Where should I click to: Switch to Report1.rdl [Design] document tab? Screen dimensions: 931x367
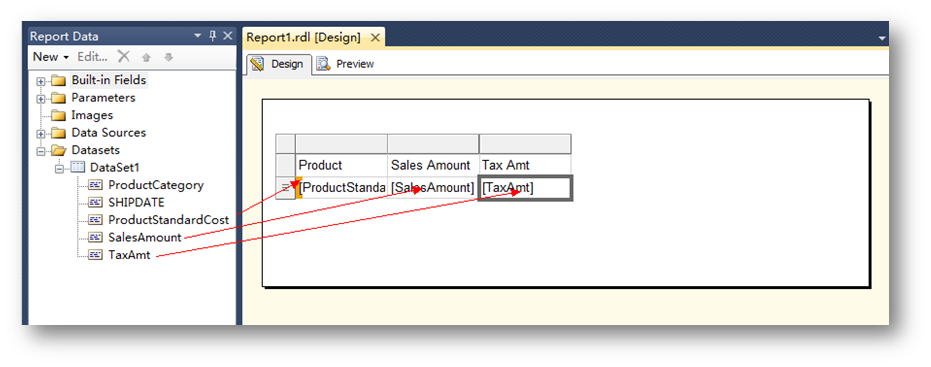303,37
